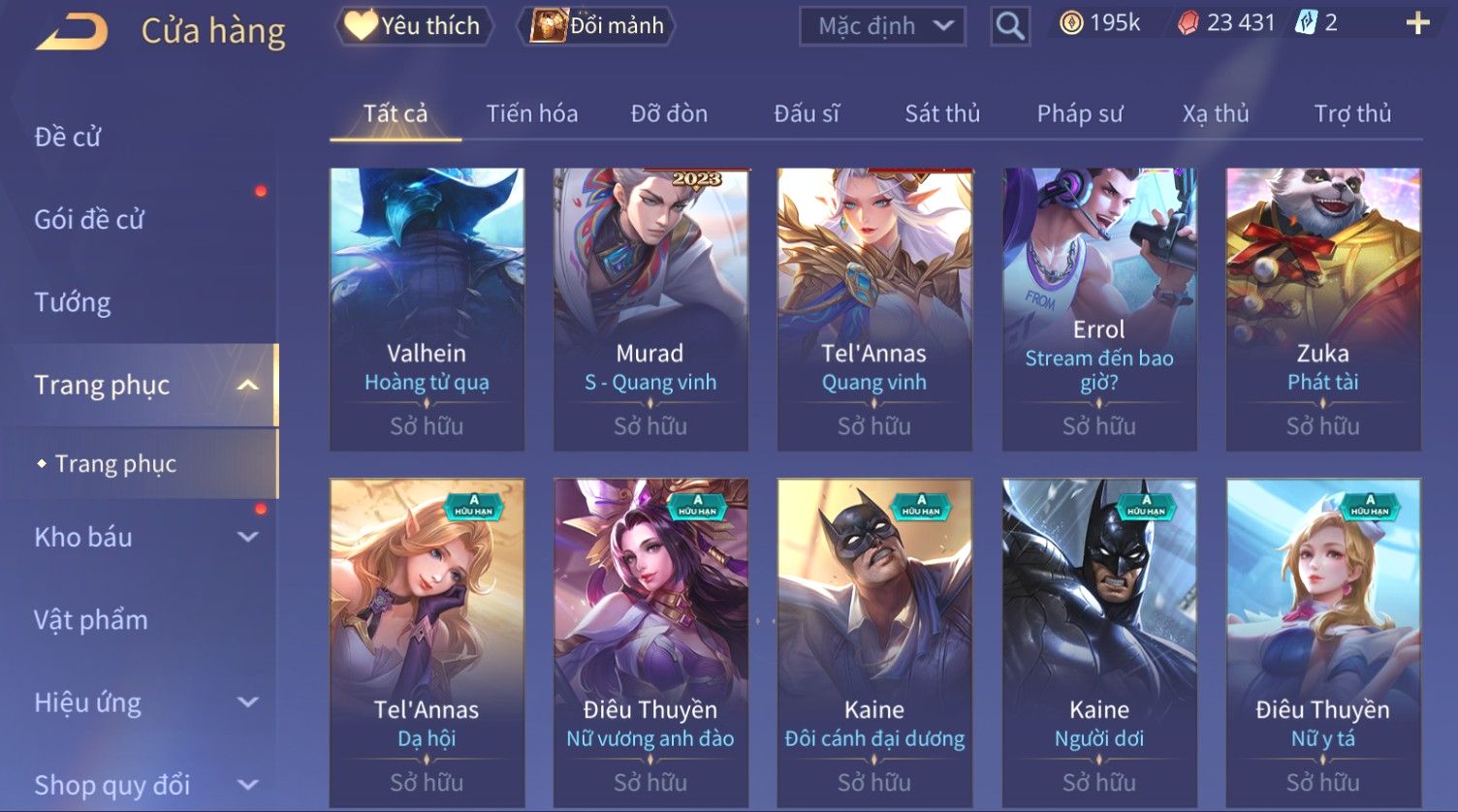
Task: Expand the Kho báu sidebar section
Action: (x=248, y=537)
